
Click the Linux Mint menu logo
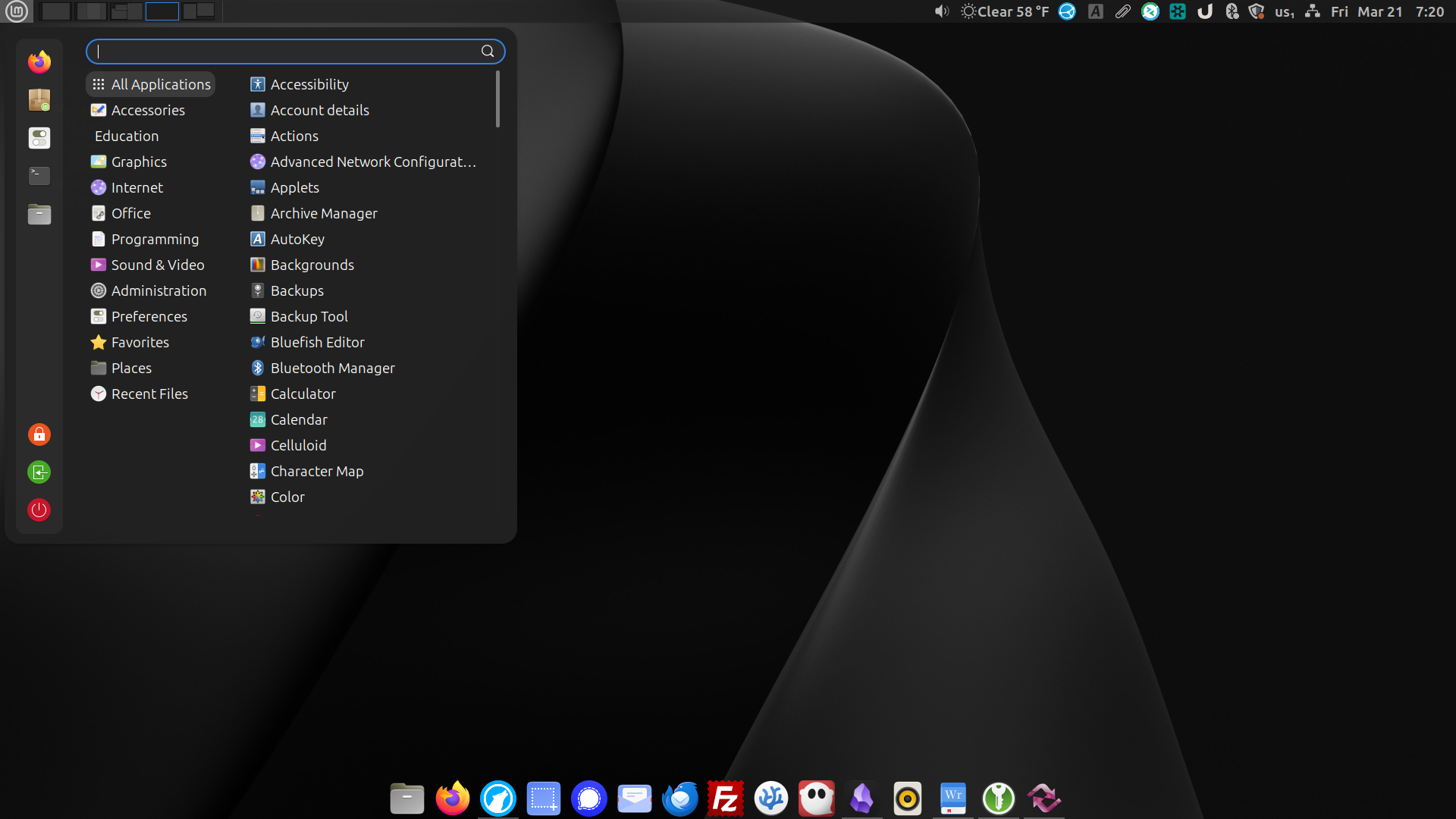(17, 11)
